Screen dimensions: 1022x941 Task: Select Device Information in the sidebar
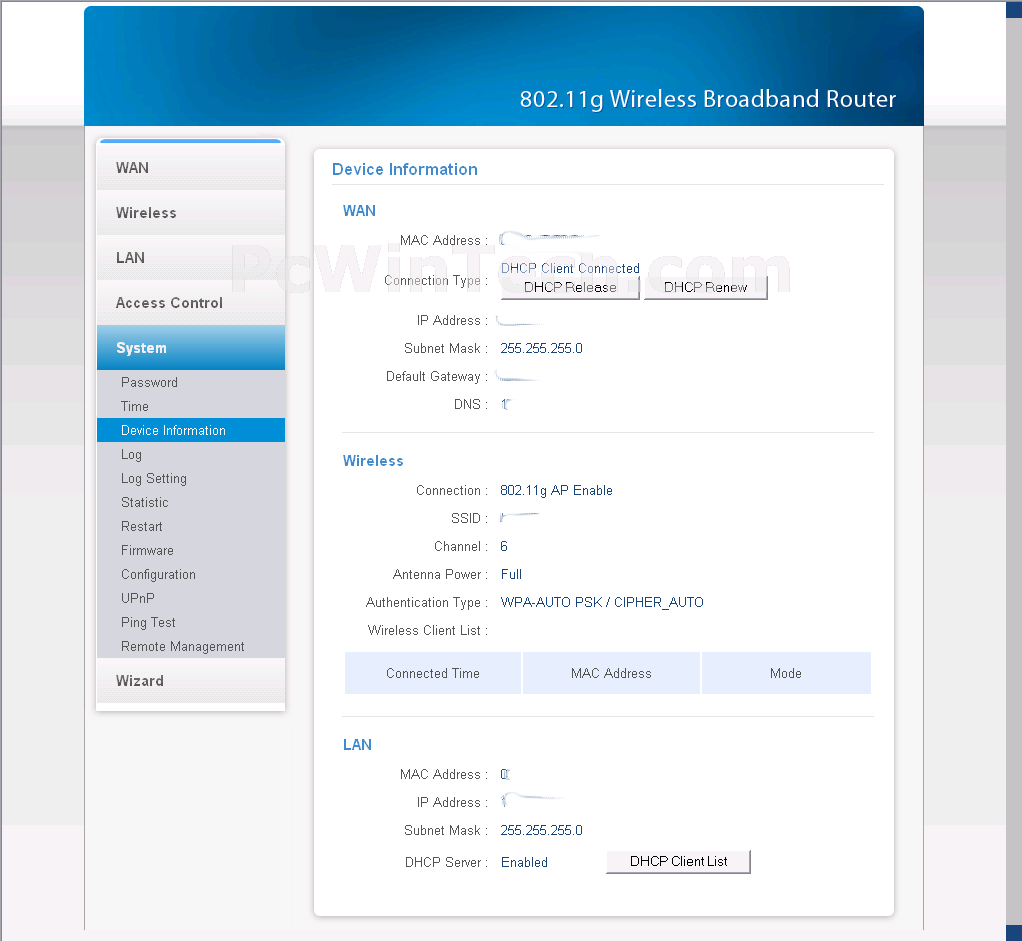tap(190, 430)
